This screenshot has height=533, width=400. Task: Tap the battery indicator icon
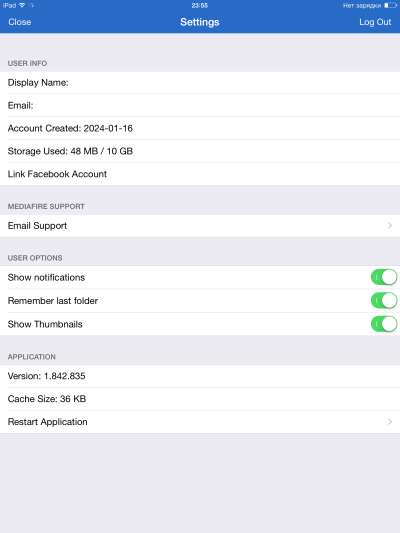click(x=390, y=5)
